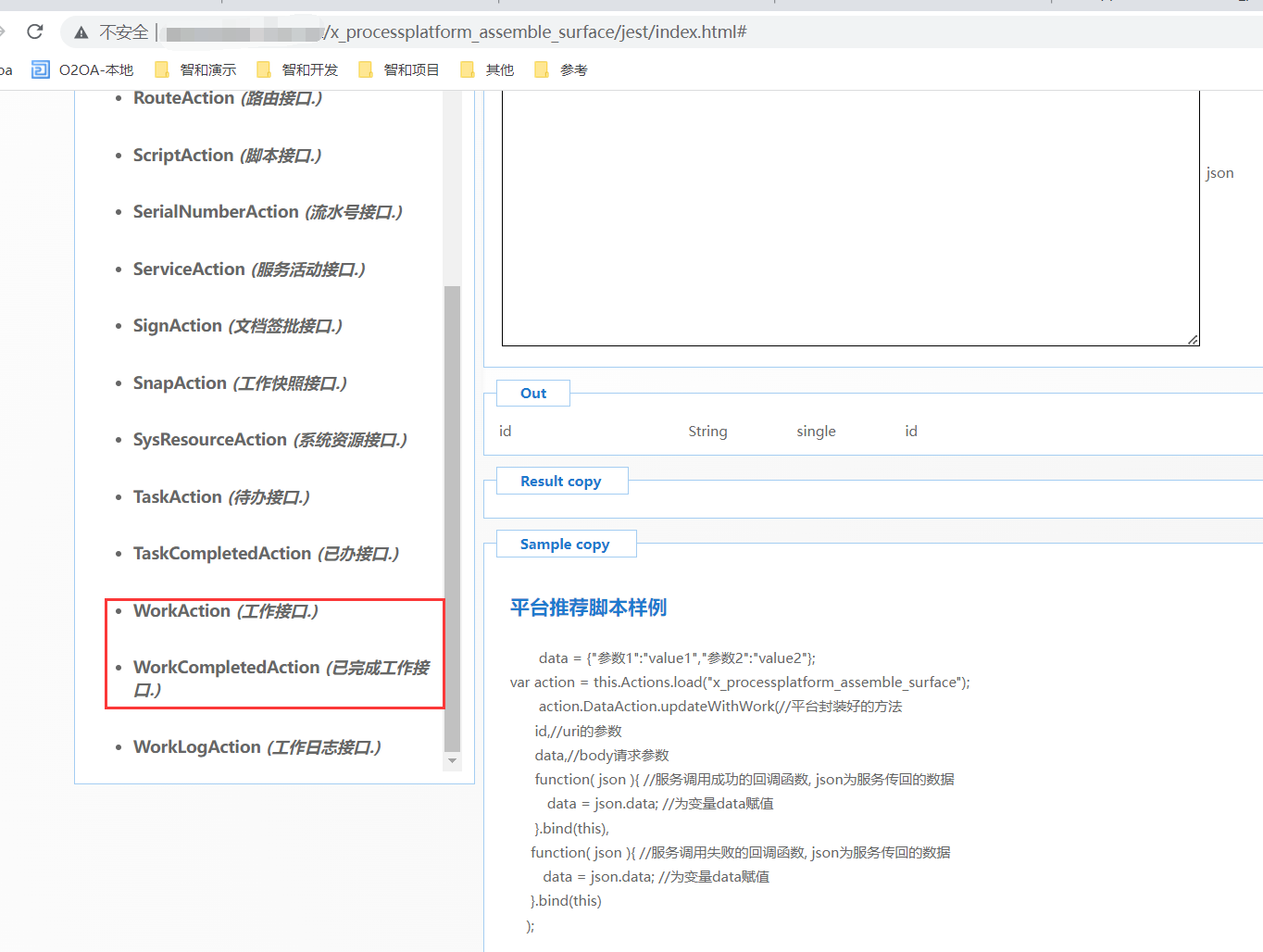
Task: Open the 智和项目 bookmark folder
Action: coord(399,69)
